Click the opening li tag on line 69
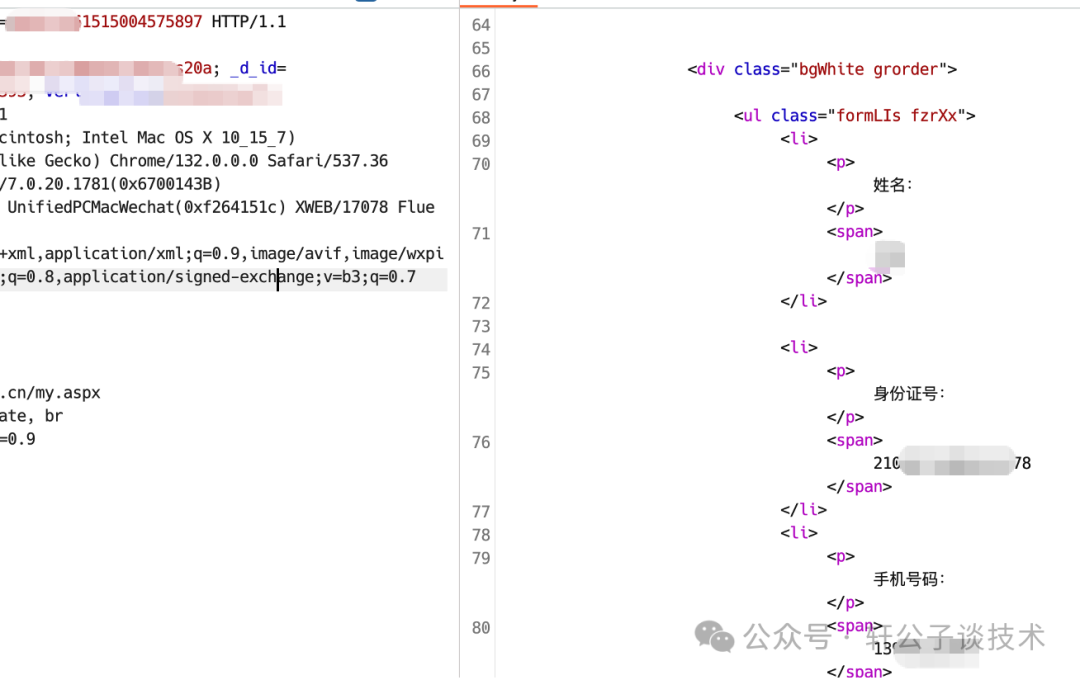 (x=799, y=138)
